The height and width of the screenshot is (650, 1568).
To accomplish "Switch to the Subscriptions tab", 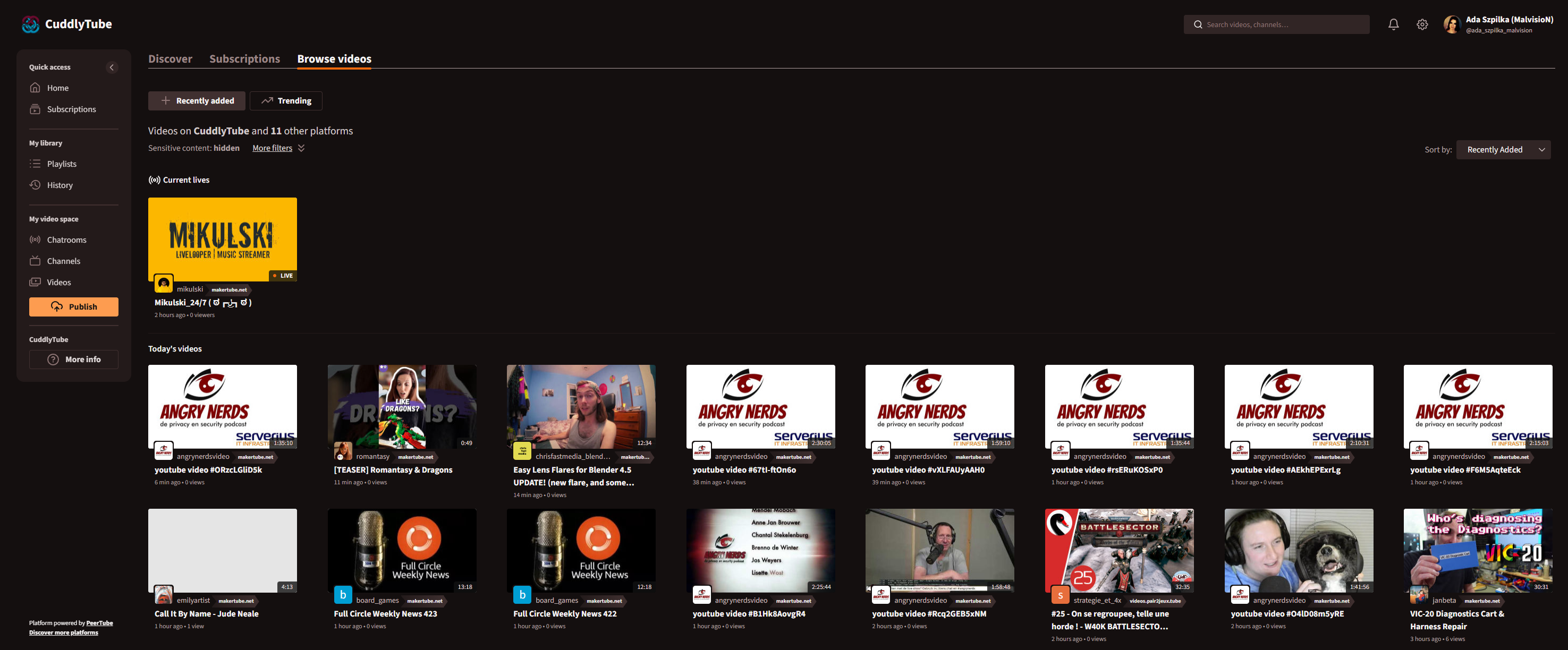I will 244,59.
